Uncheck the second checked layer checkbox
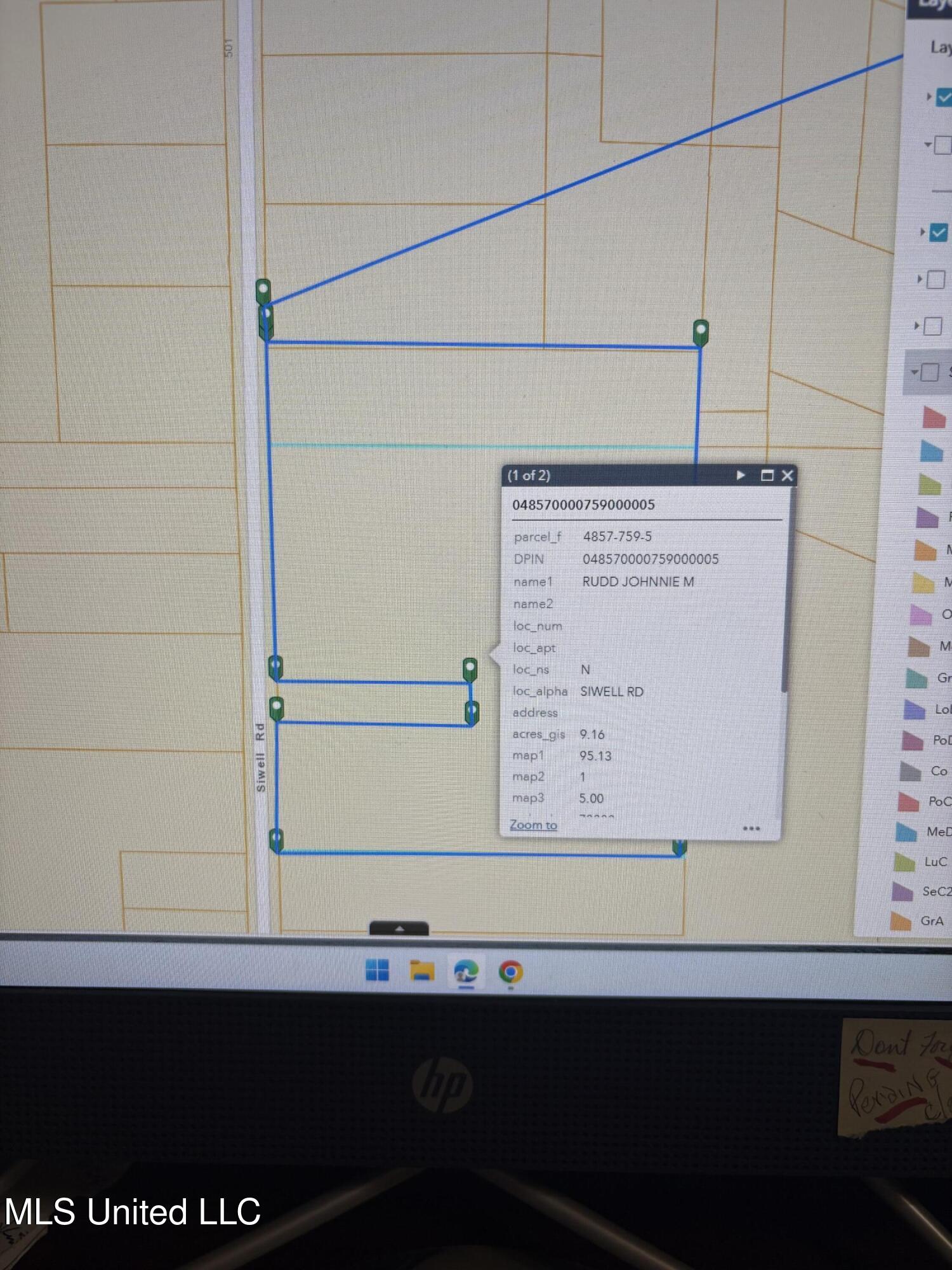Image resolution: width=952 pixels, height=1270 pixels. [x=939, y=232]
